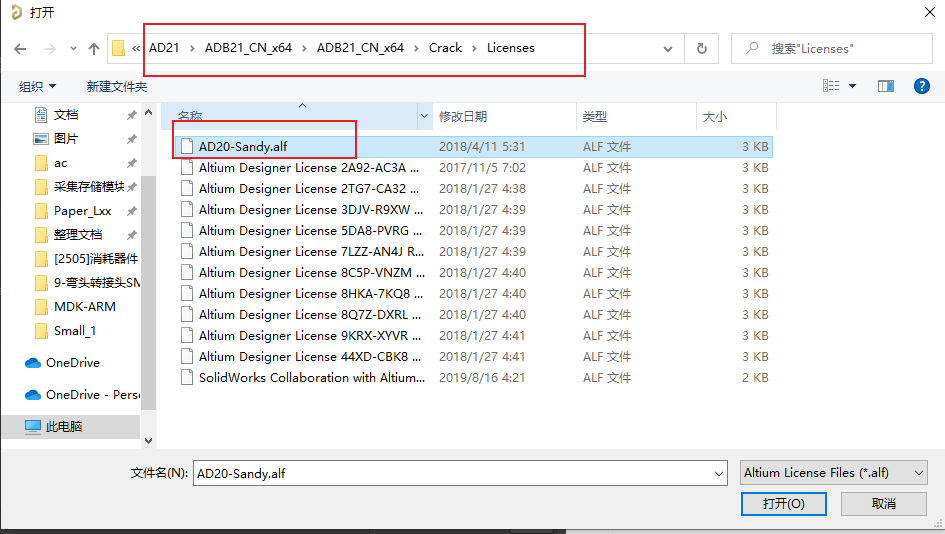The image size is (945, 534).
Task: Select Altium Designer License 3DJV-R9XW file
Action: pos(311,210)
